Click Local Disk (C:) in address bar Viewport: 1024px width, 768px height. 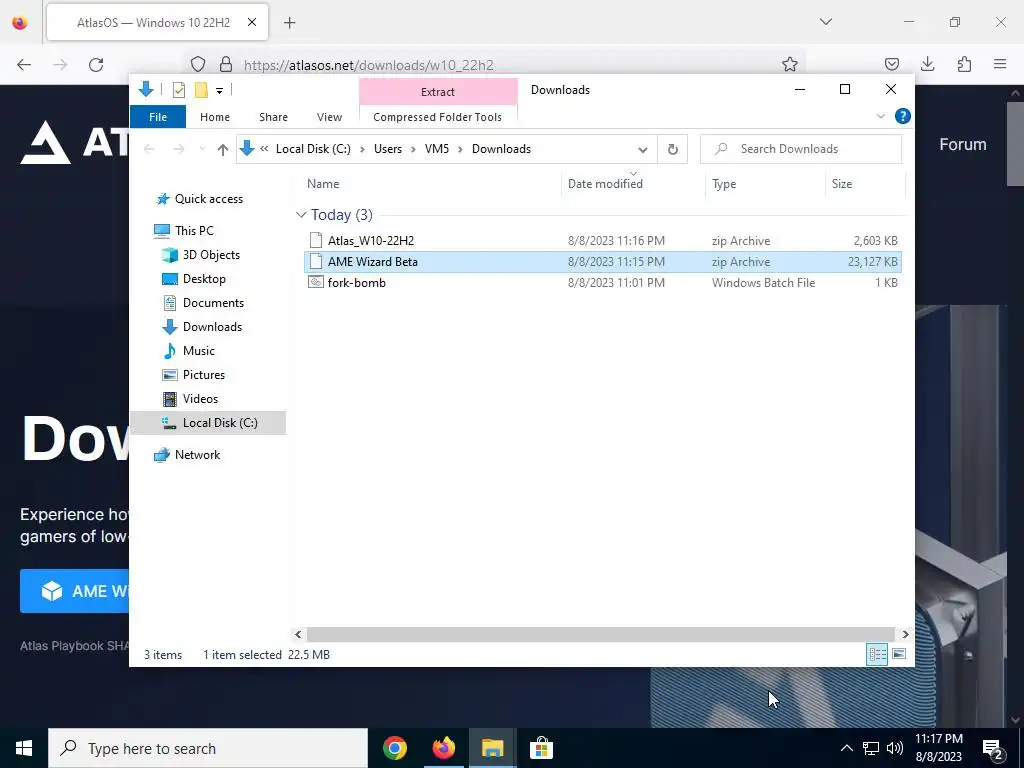[313, 149]
